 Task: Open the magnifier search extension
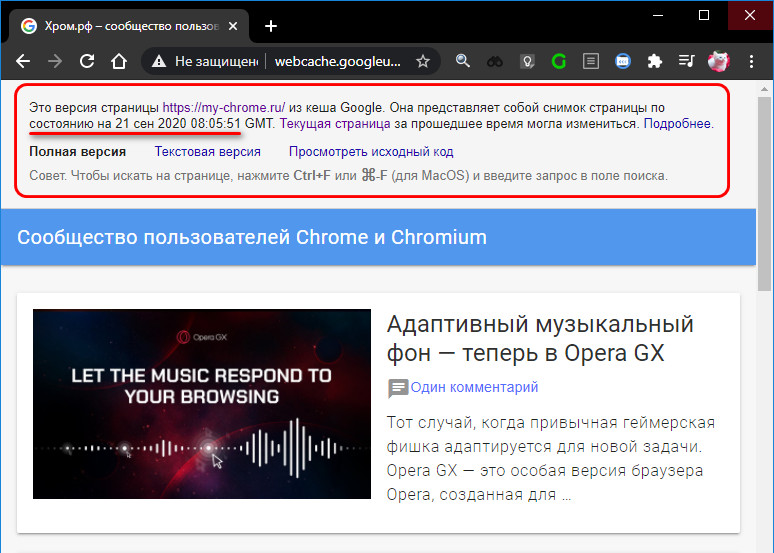(x=463, y=61)
